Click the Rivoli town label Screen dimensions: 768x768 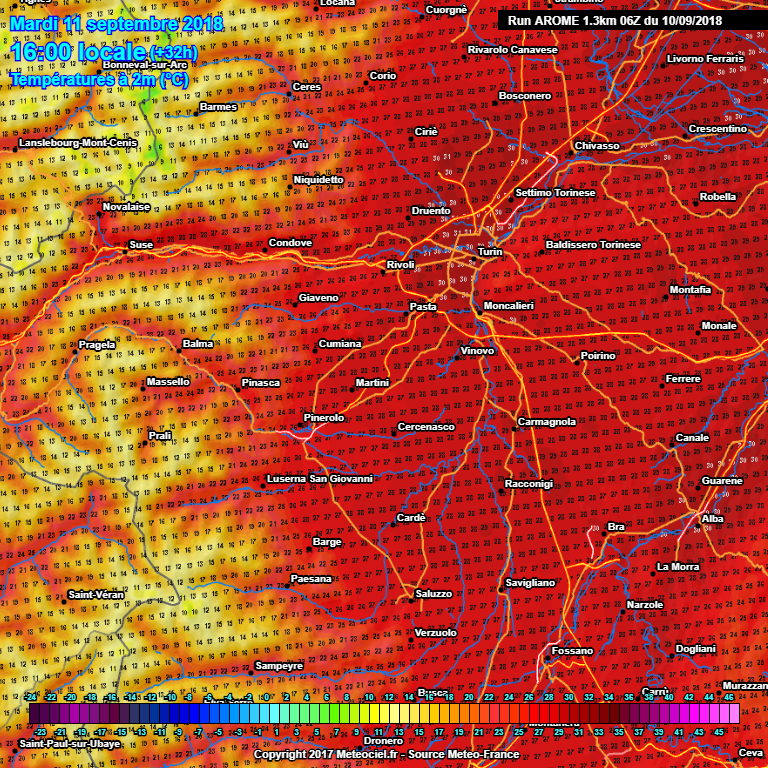pos(401,264)
